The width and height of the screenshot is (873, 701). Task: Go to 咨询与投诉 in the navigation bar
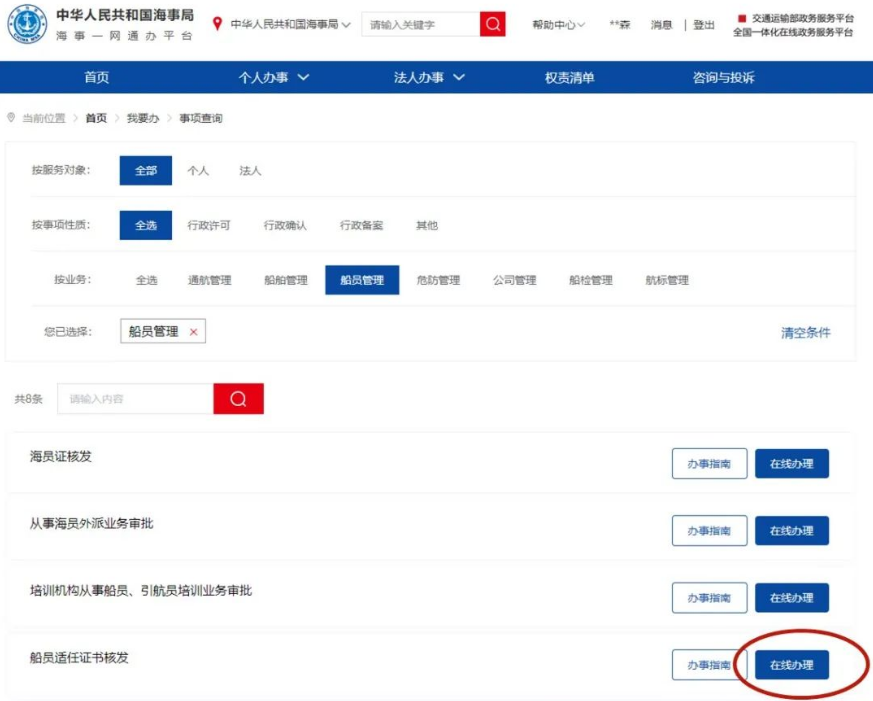pos(723,78)
